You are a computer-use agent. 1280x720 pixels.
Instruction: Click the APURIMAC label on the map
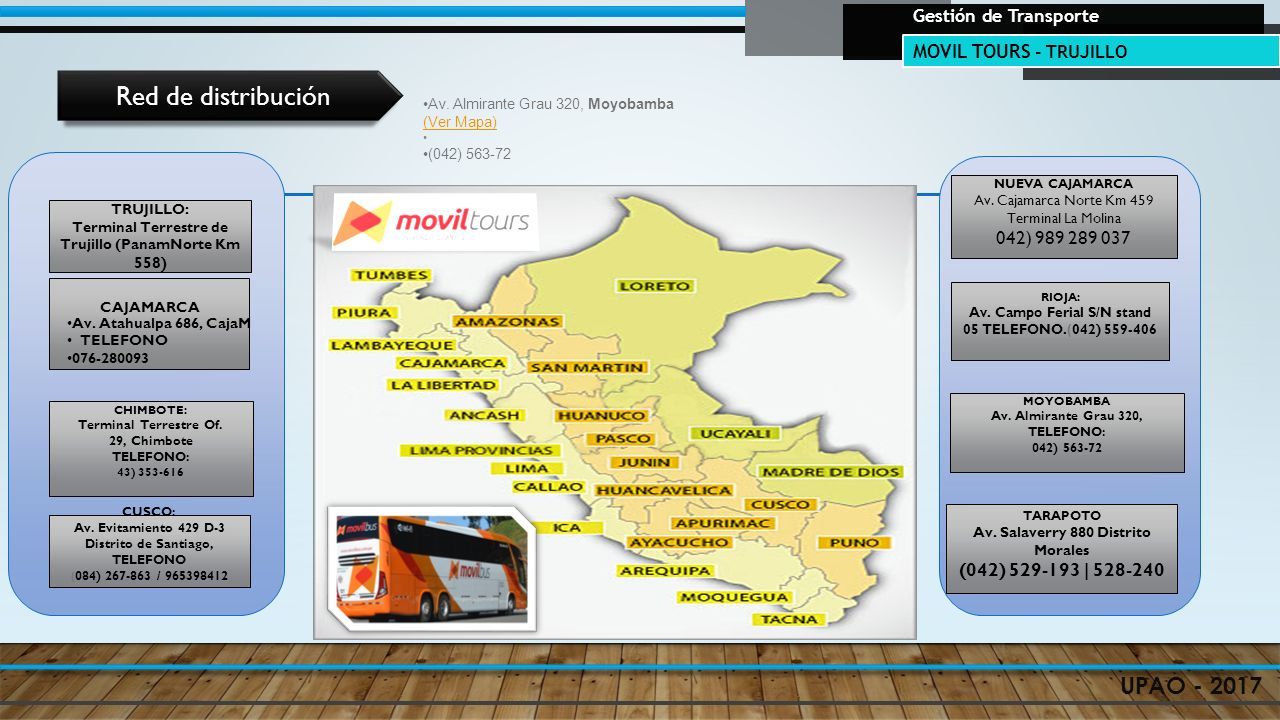tap(721, 523)
